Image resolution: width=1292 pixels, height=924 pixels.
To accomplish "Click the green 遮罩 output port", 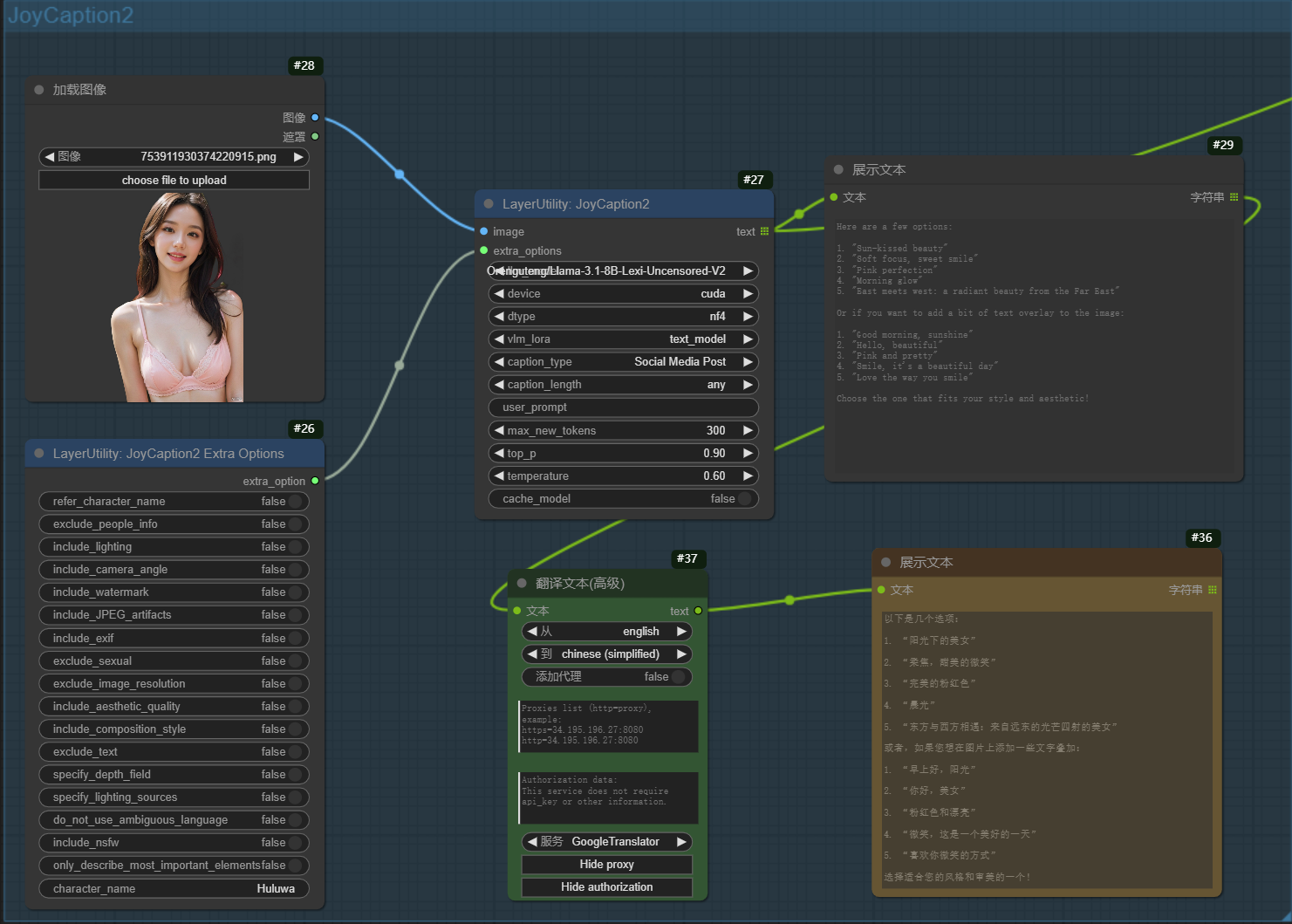I will point(315,137).
